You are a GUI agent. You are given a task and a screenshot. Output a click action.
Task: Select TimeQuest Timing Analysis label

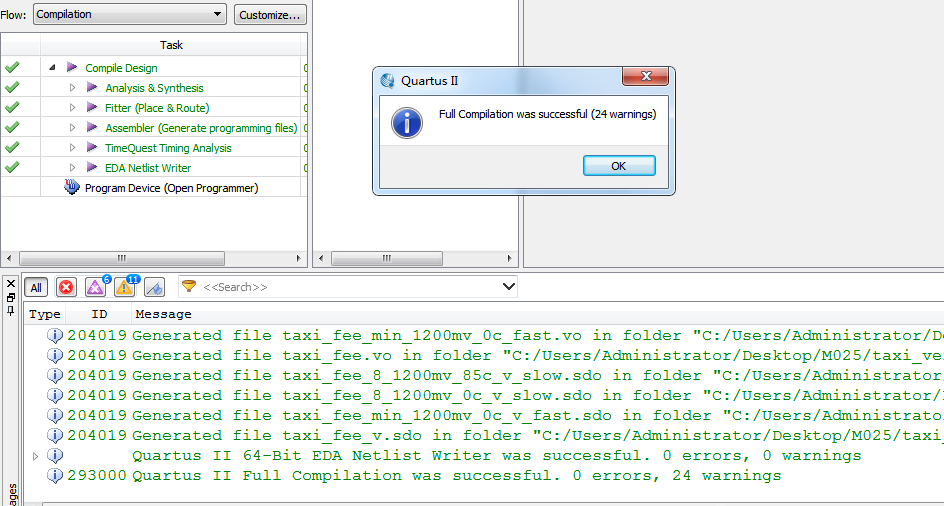(168, 148)
